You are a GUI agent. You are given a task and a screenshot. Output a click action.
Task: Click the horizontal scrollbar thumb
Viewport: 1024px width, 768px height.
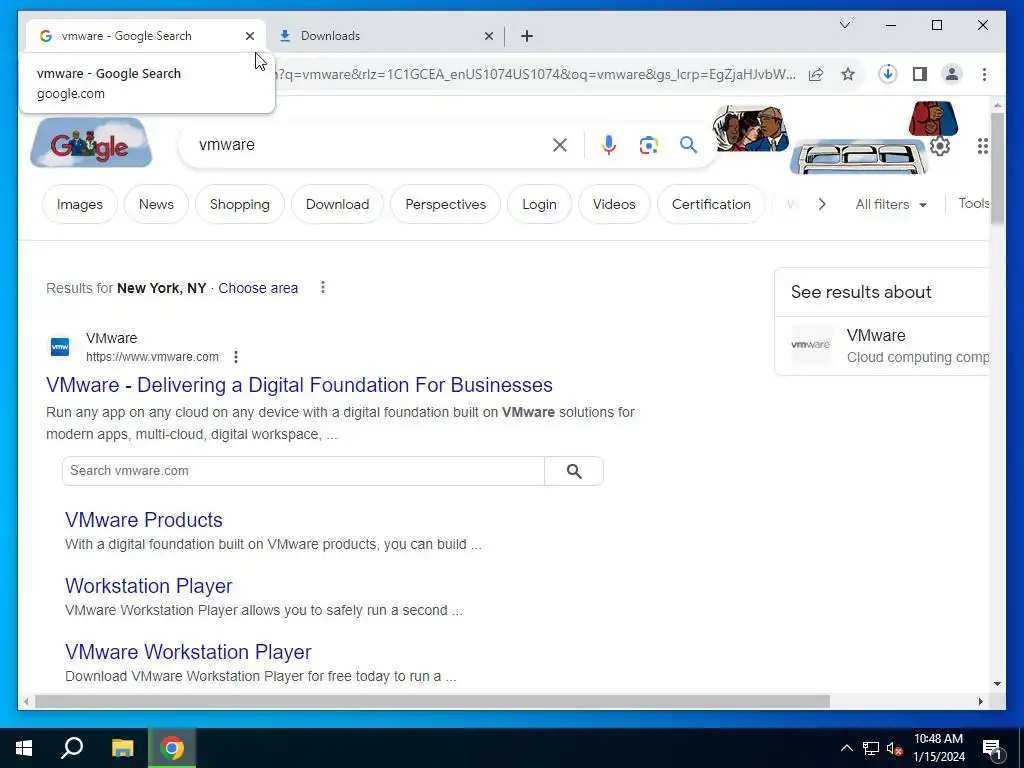[432, 701]
